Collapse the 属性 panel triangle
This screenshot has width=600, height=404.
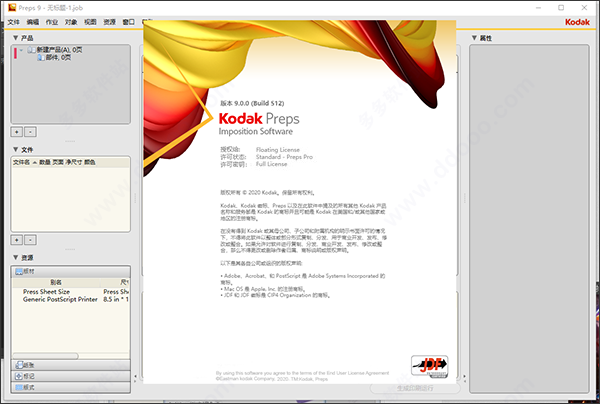pyautogui.click(x=474, y=38)
